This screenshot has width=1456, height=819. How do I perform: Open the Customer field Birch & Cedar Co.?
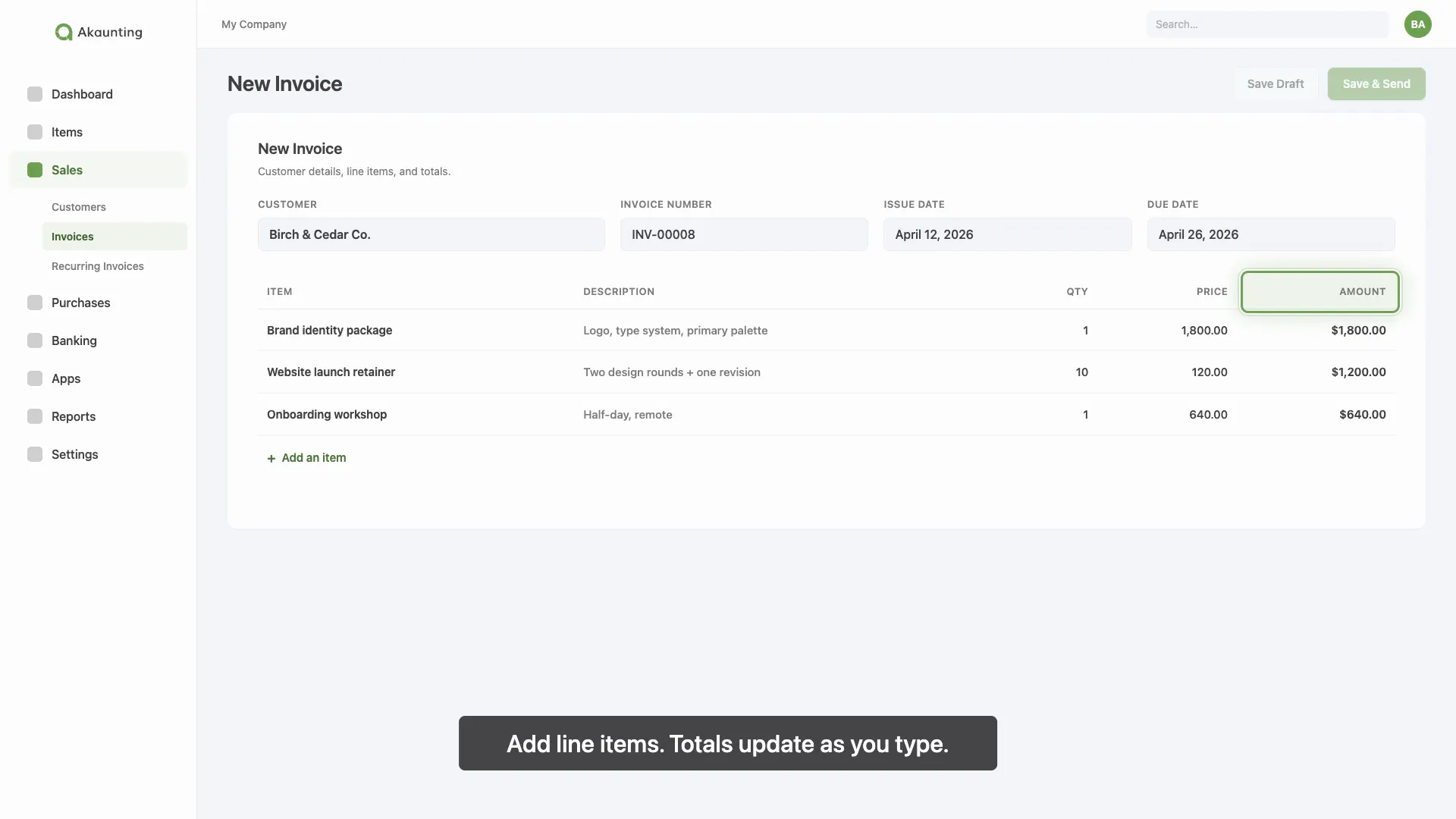click(431, 234)
